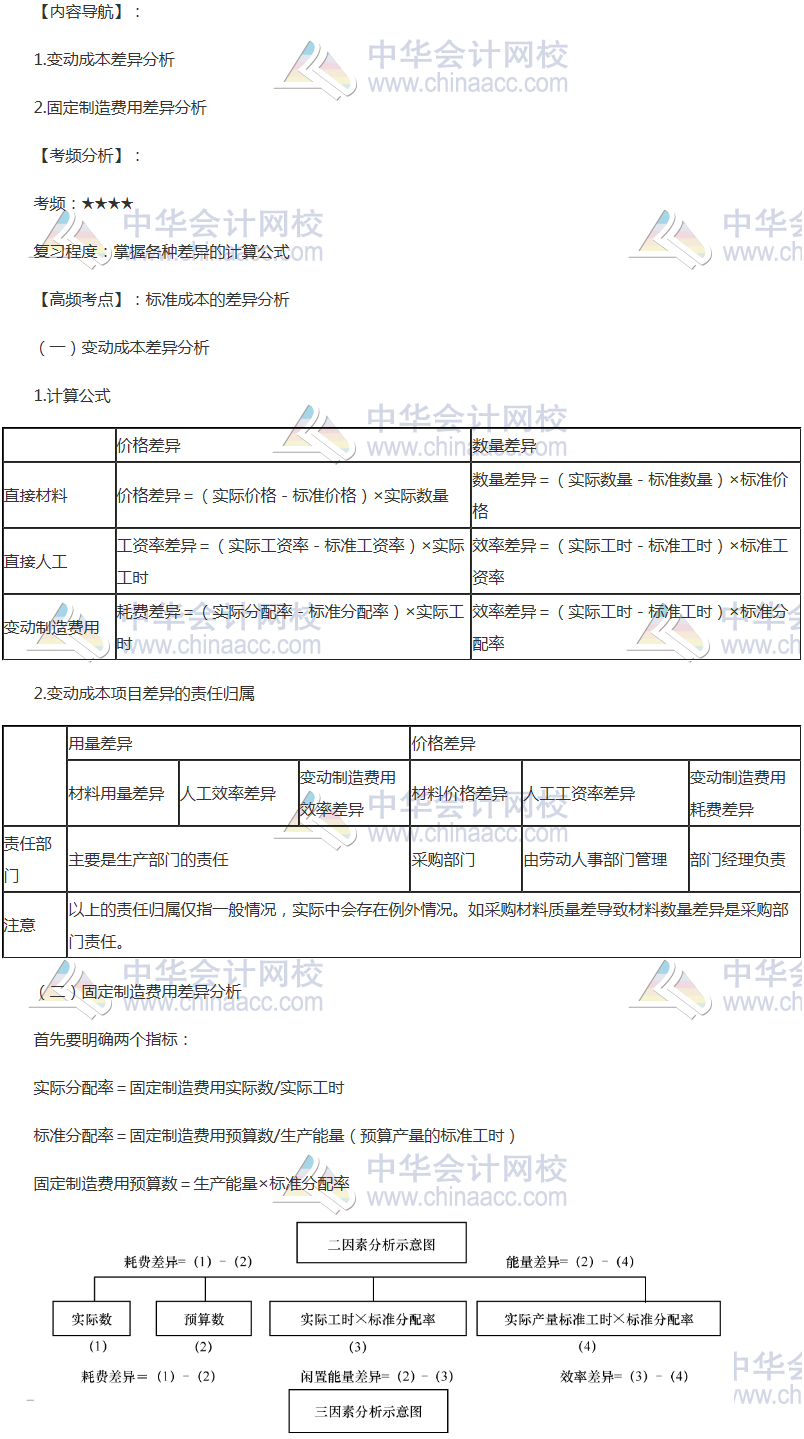Click the 二因素分析示意图 diagram box

pyautogui.click(x=381, y=1246)
